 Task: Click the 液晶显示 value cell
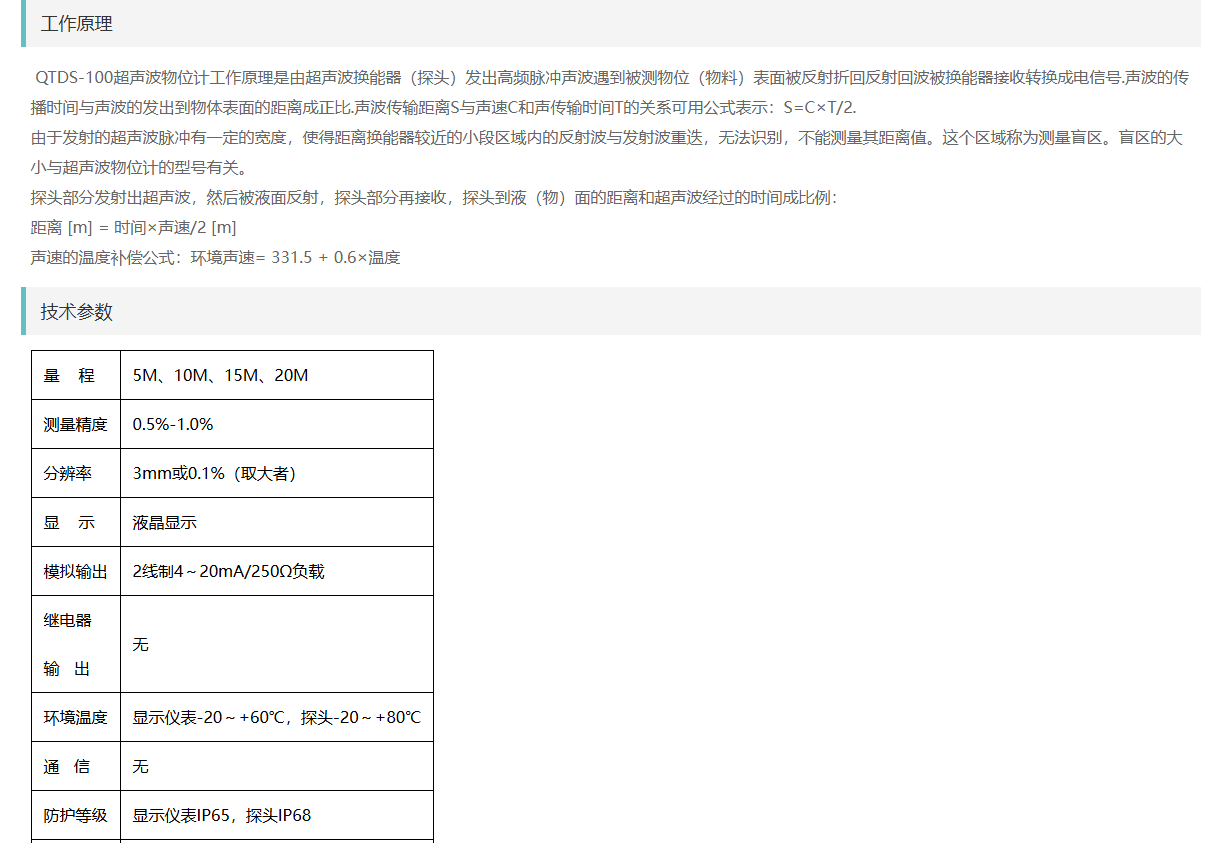(x=165, y=523)
